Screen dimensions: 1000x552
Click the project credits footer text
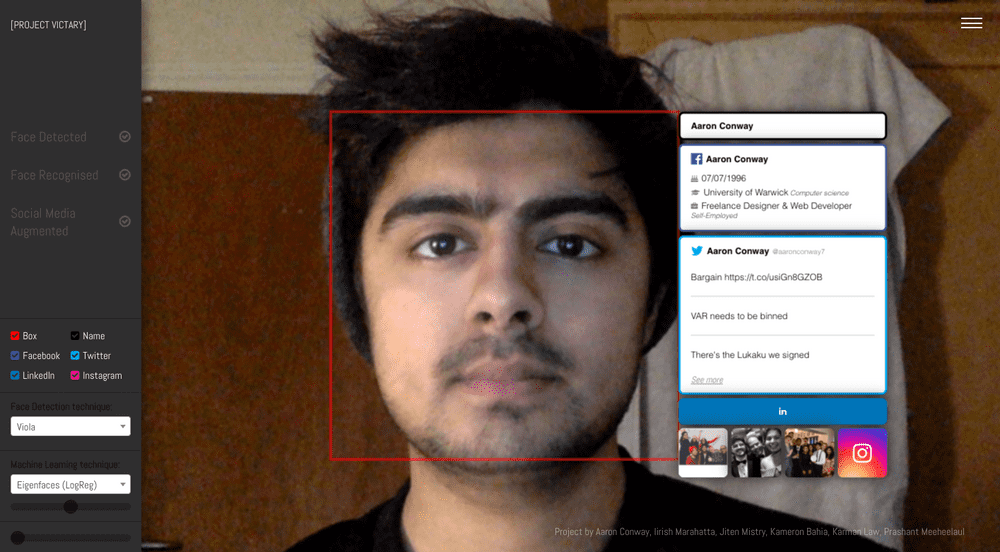tap(759, 532)
